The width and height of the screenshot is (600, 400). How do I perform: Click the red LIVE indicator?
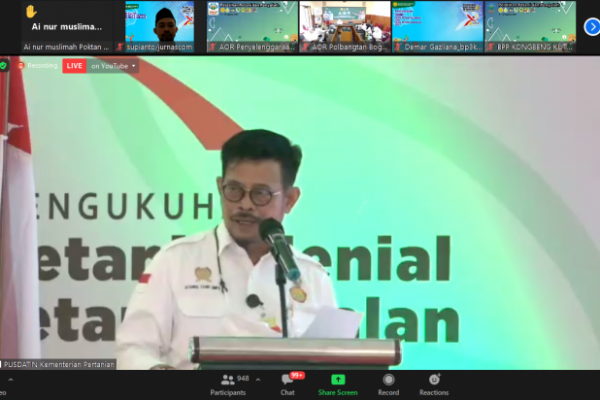tap(74, 66)
